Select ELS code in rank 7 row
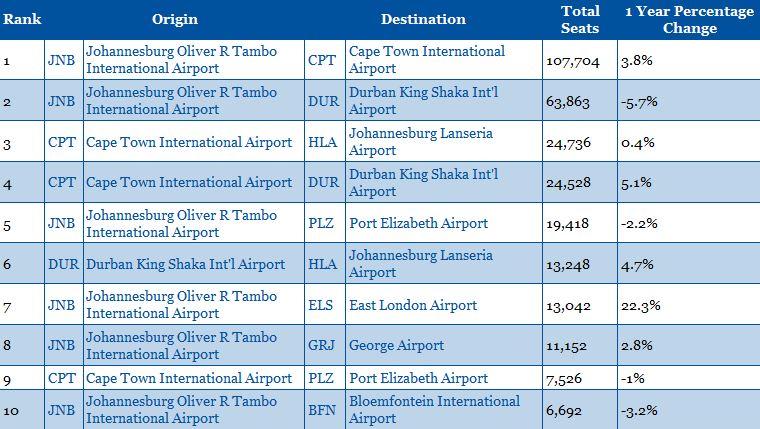This screenshot has height=429, width=760. click(321, 305)
